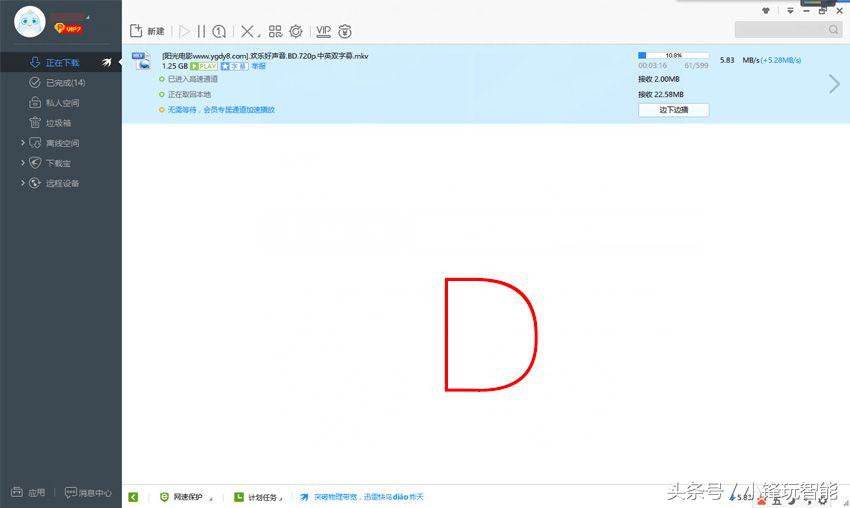This screenshot has height=508, width=850.
Task: Delete the task with the X icon
Action: [x=247, y=31]
